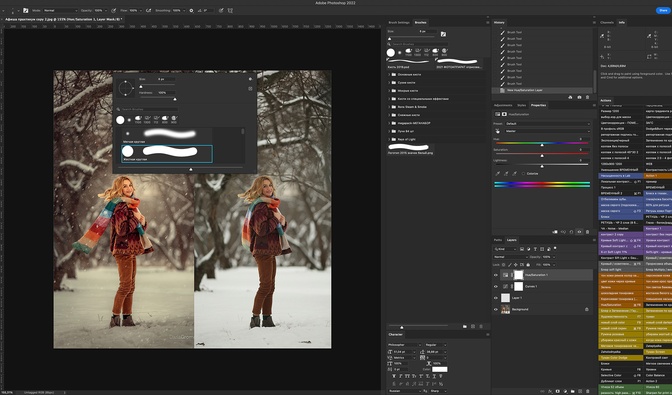Select the on-image adjustment hand tool
Viewport: 672px width, 395px height.
[498, 131]
